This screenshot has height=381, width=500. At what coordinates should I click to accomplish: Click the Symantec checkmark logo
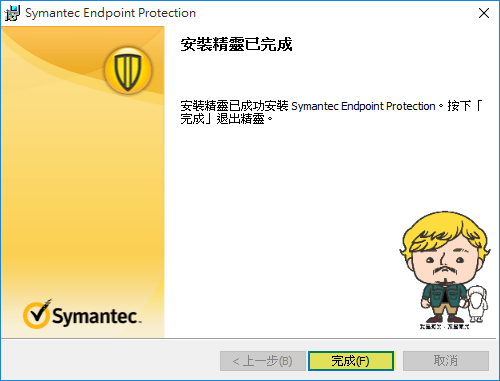(82, 314)
